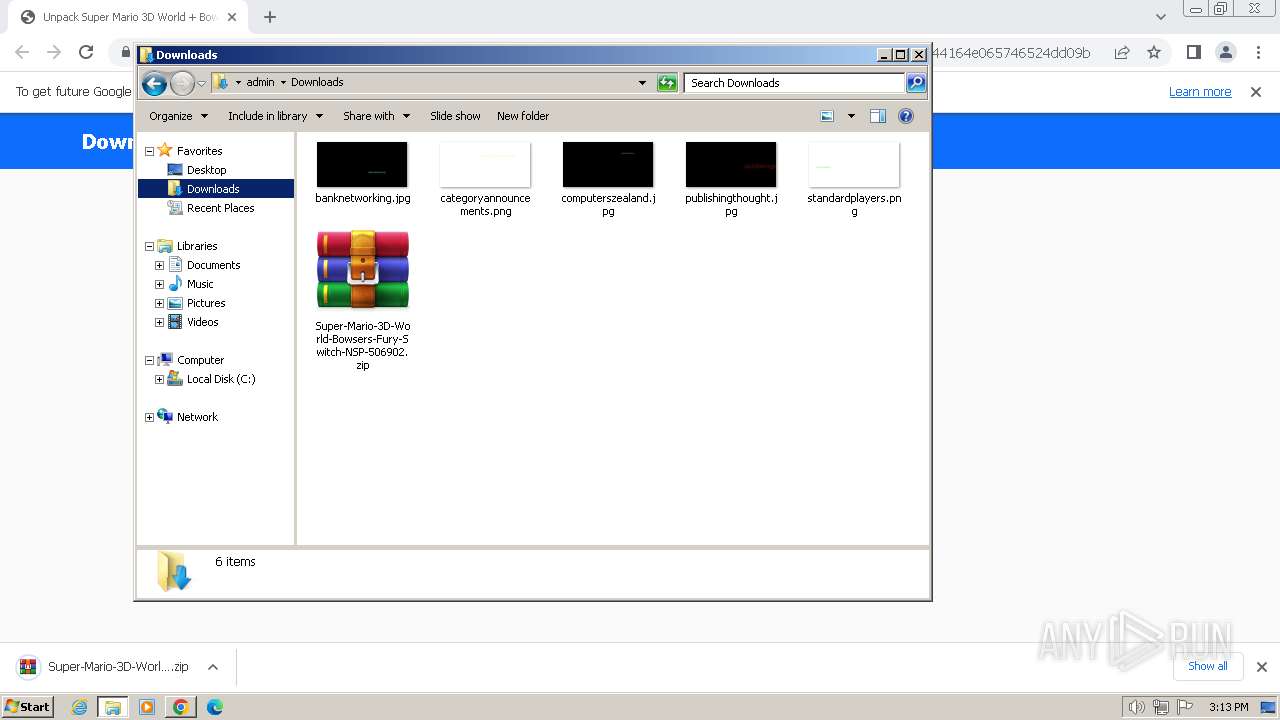This screenshot has width=1280, height=720.
Task: Select publishingthought.jpg thumbnail
Action: pos(731,165)
